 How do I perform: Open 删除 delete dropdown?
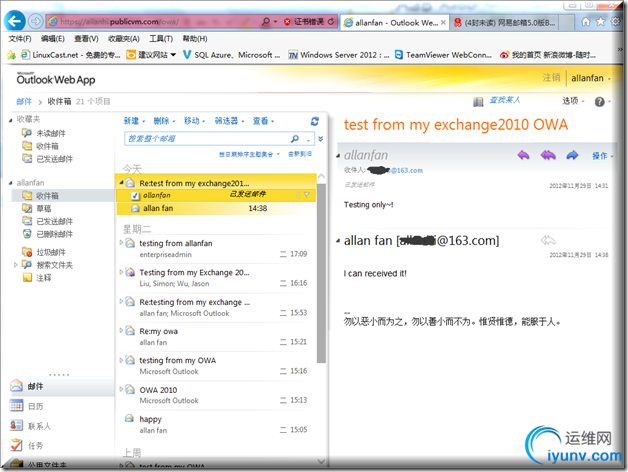164,121
